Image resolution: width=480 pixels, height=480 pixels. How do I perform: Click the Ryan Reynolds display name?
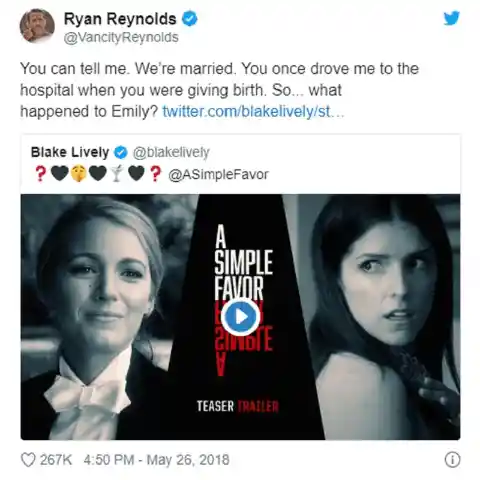(120, 19)
